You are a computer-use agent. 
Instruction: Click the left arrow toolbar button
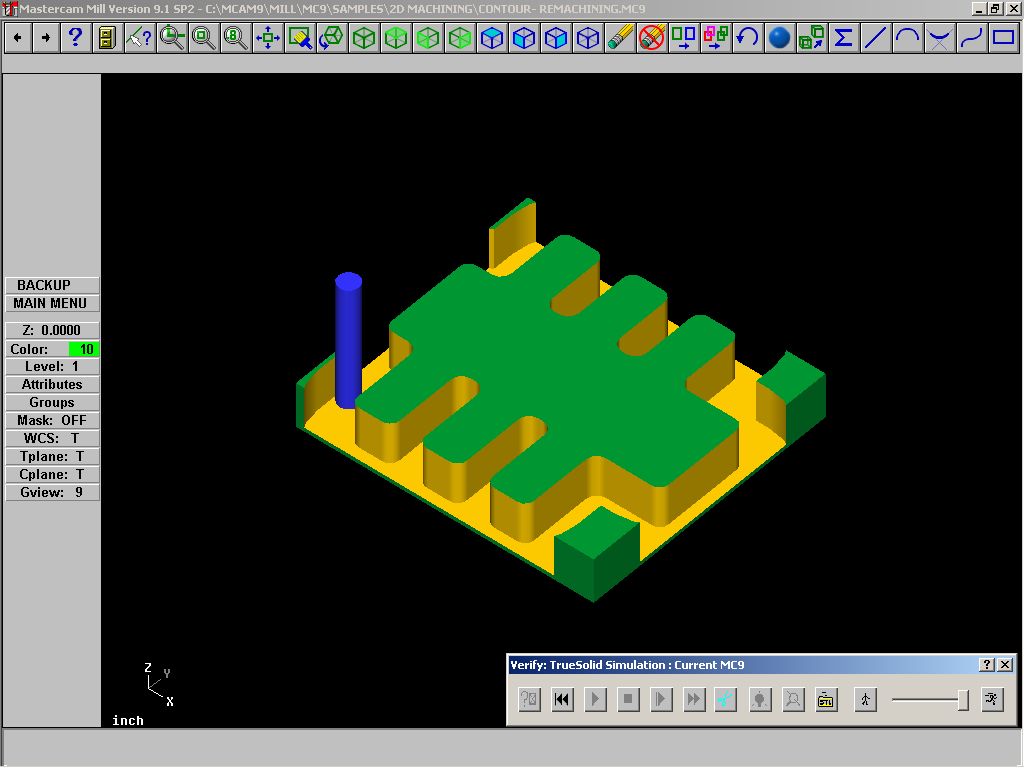[x=18, y=38]
